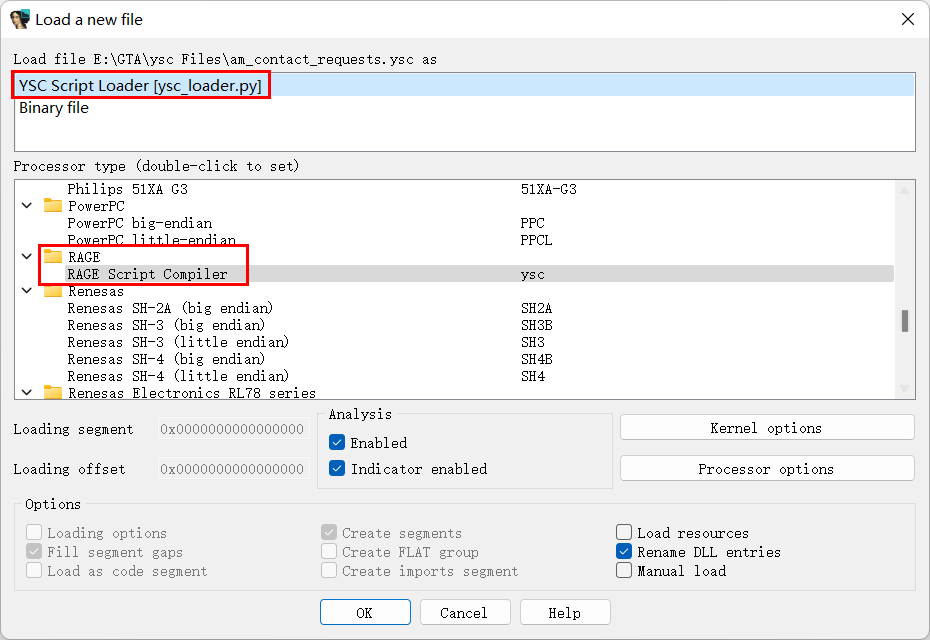Screen dimensions: 930x640
Task: Click the RAGE folder icon
Action: click(x=52, y=257)
